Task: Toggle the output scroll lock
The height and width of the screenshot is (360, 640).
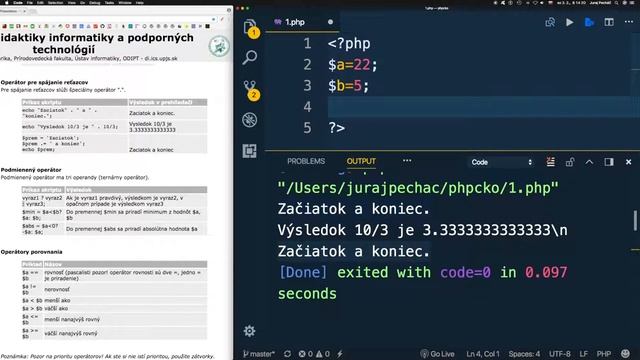Action: 570,162
